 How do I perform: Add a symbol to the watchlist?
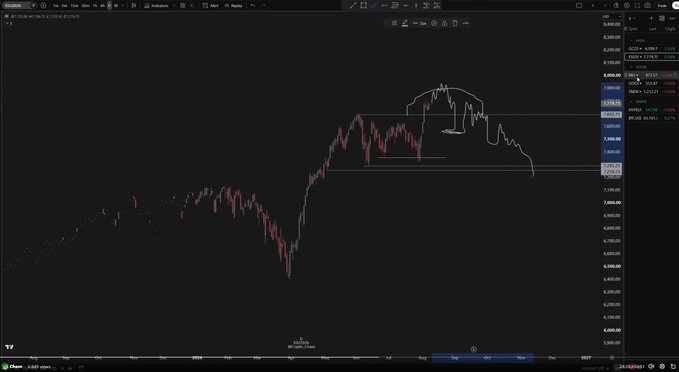pos(651,19)
